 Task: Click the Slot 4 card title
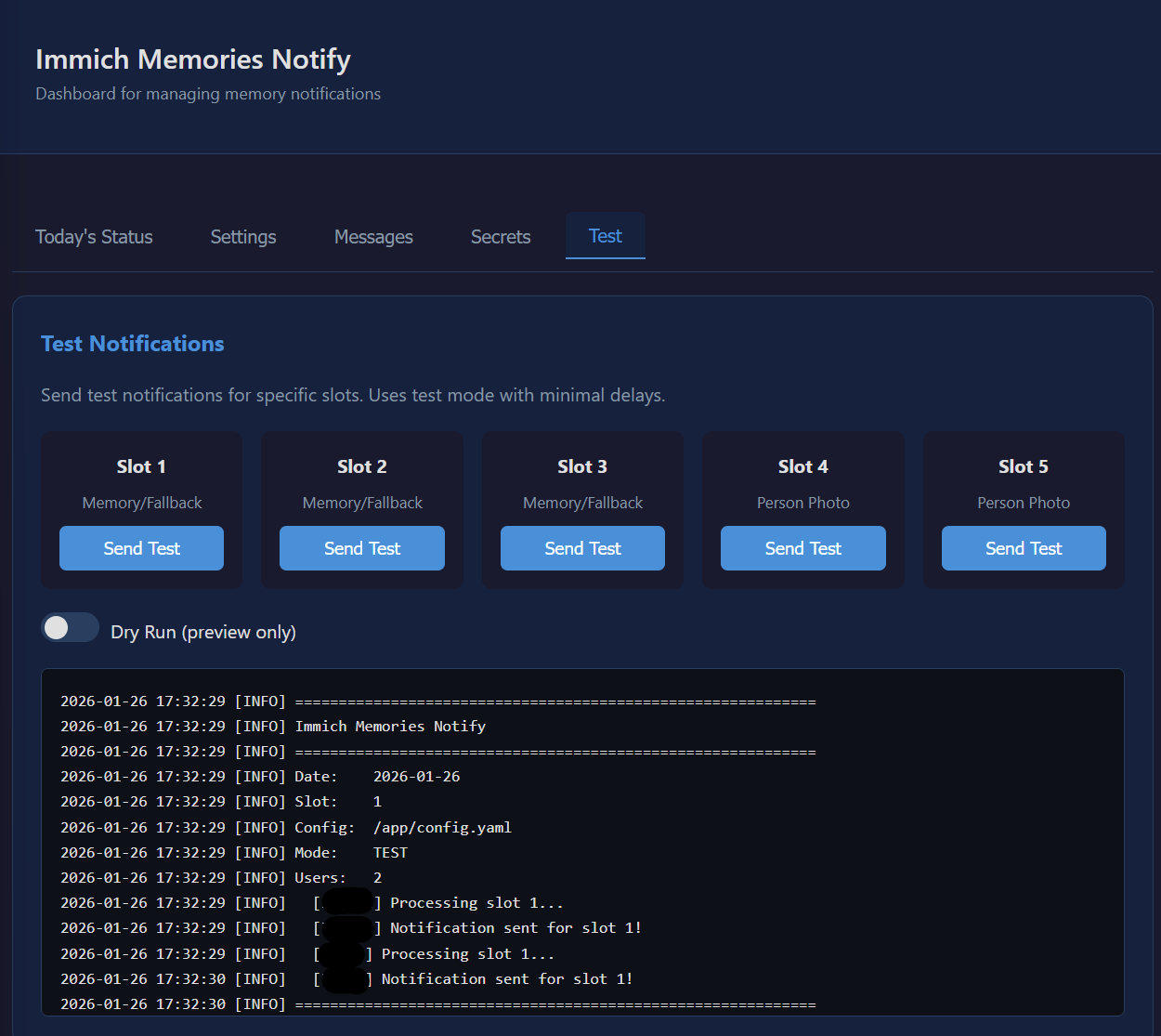tap(803, 466)
